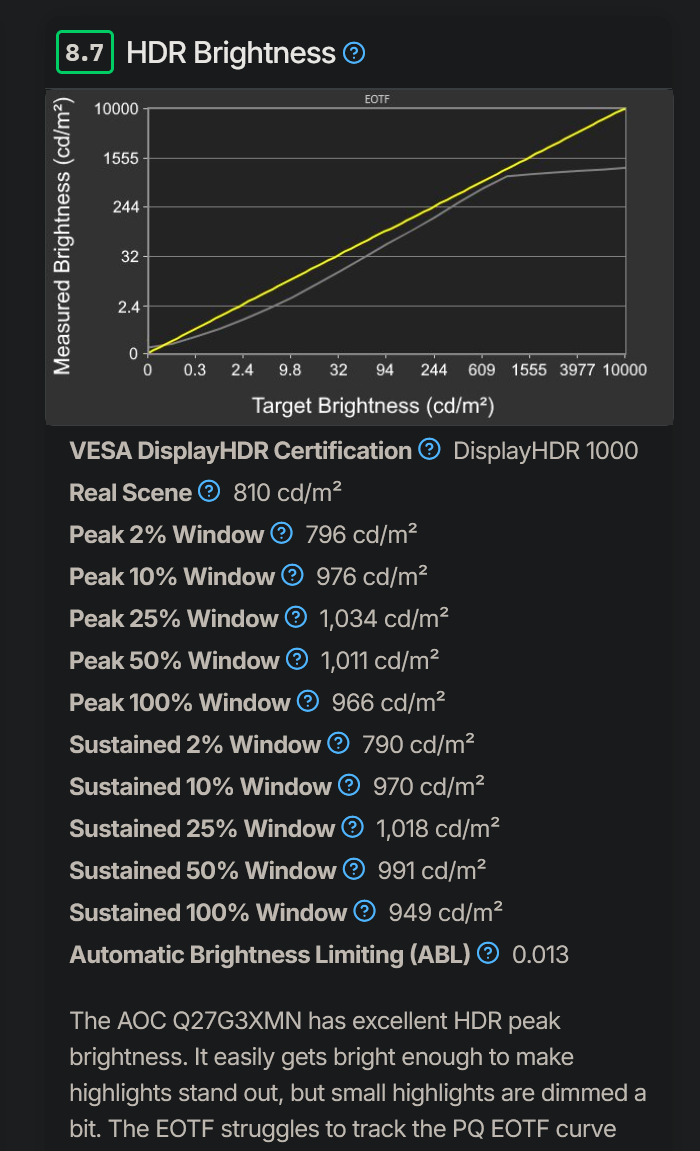Click the Peak 2% Window question mark icon
The image size is (700, 1151).
(x=280, y=534)
